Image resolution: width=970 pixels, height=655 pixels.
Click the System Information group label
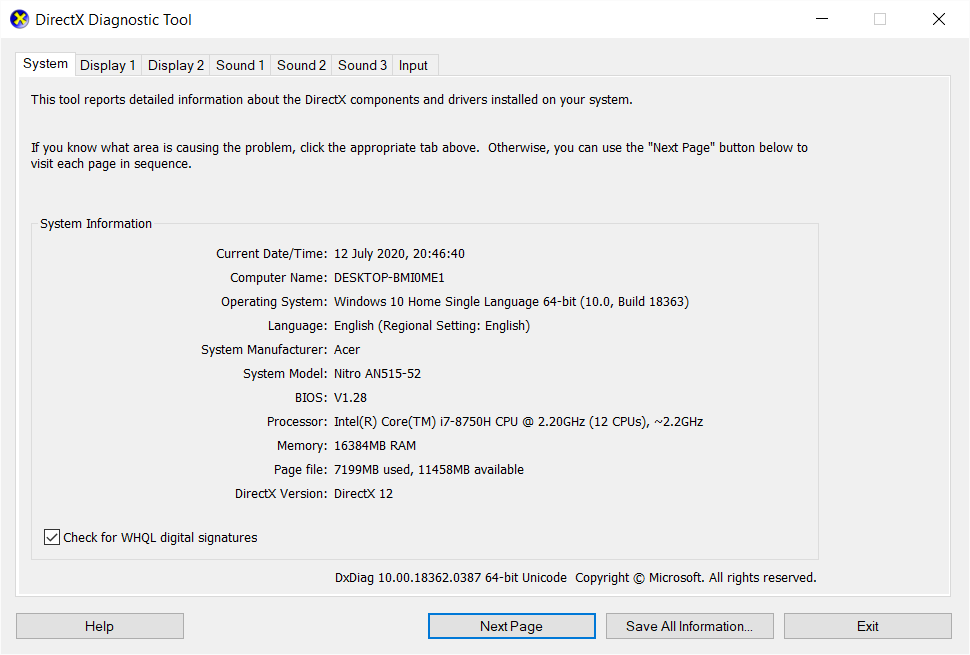coord(96,224)
